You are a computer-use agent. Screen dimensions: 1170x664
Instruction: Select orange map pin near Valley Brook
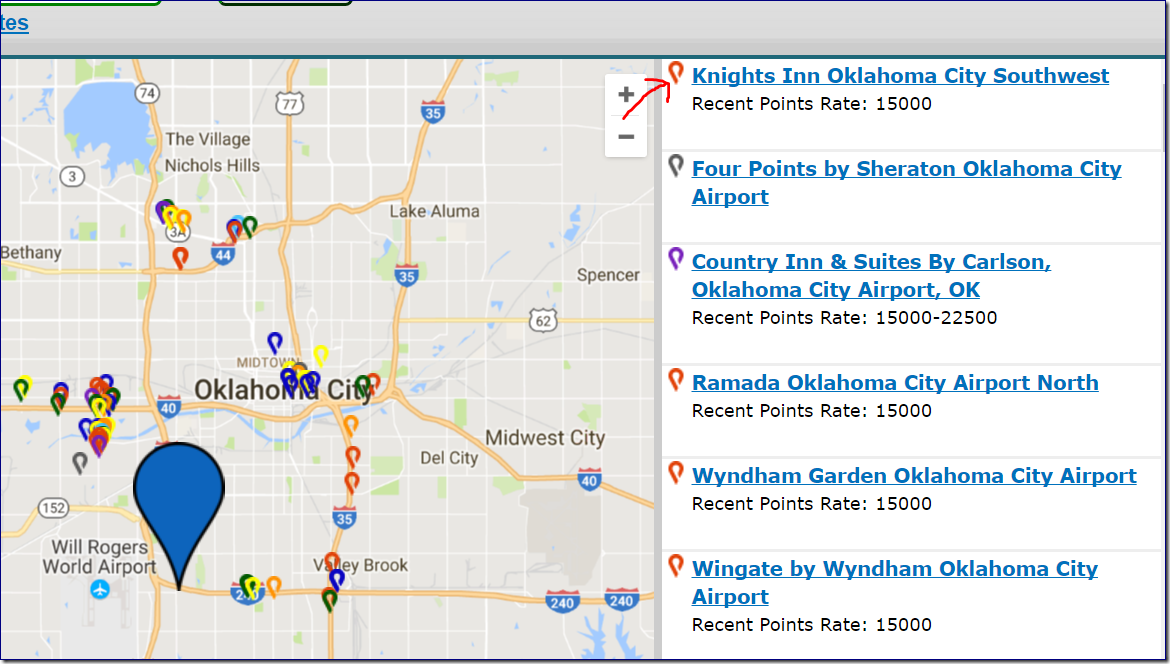[332, 561]
